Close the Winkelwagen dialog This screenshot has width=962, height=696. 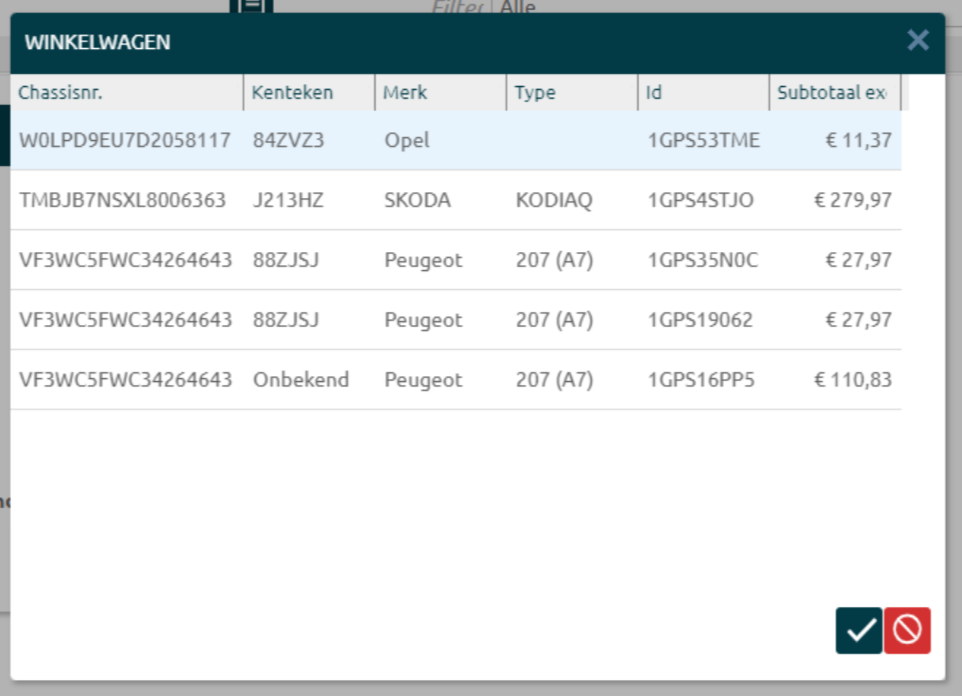pyautogui.click(x=917, y=40)
